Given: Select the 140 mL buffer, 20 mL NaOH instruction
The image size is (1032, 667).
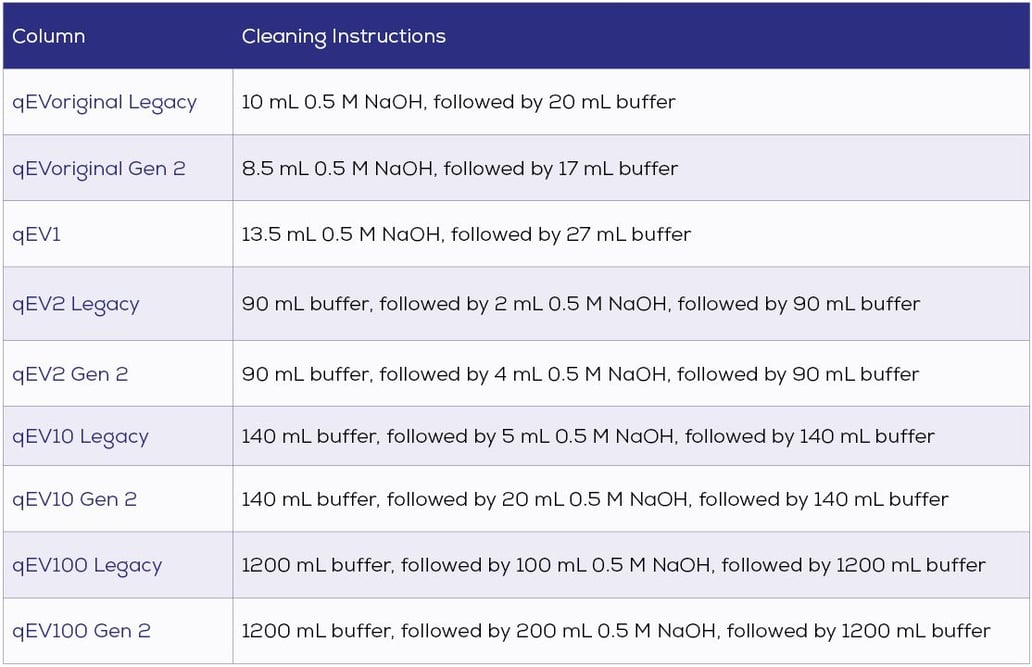Looking at the screenshot, I should (x=594, y=499).
